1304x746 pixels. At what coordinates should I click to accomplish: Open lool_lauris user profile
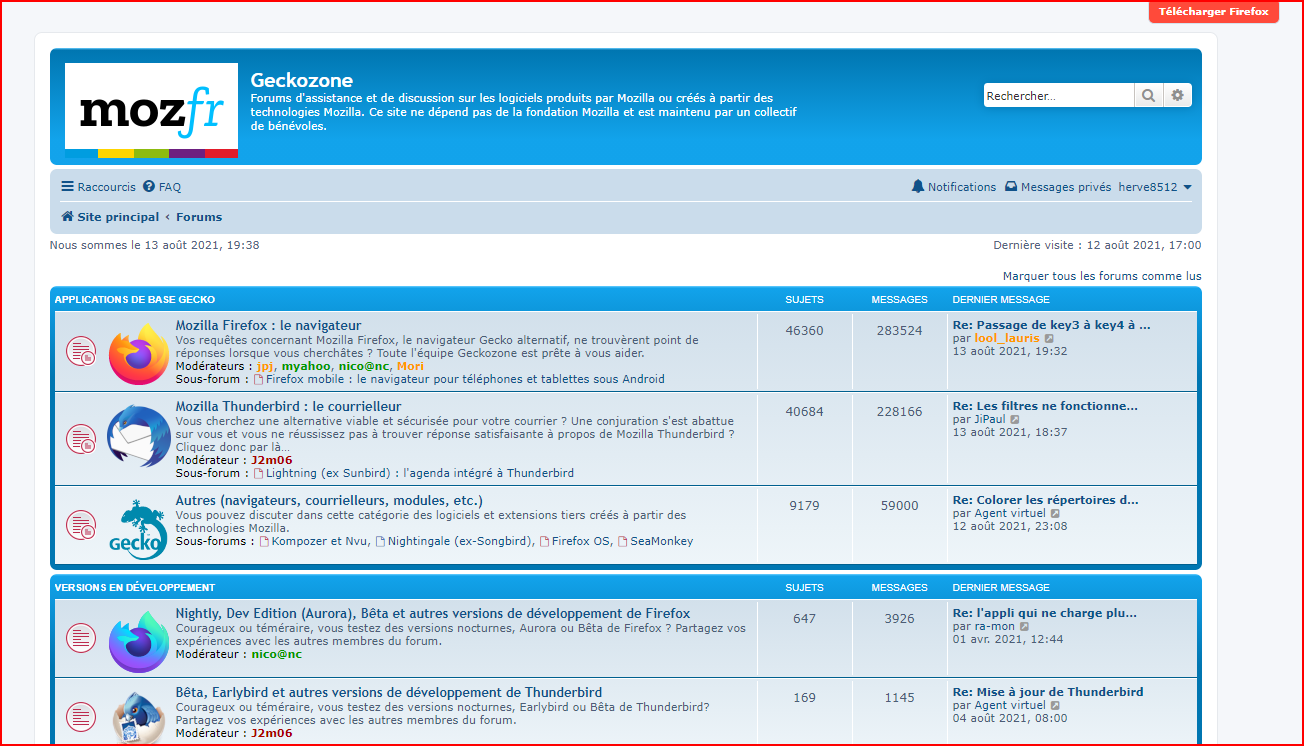click(x=1007, y=338)
